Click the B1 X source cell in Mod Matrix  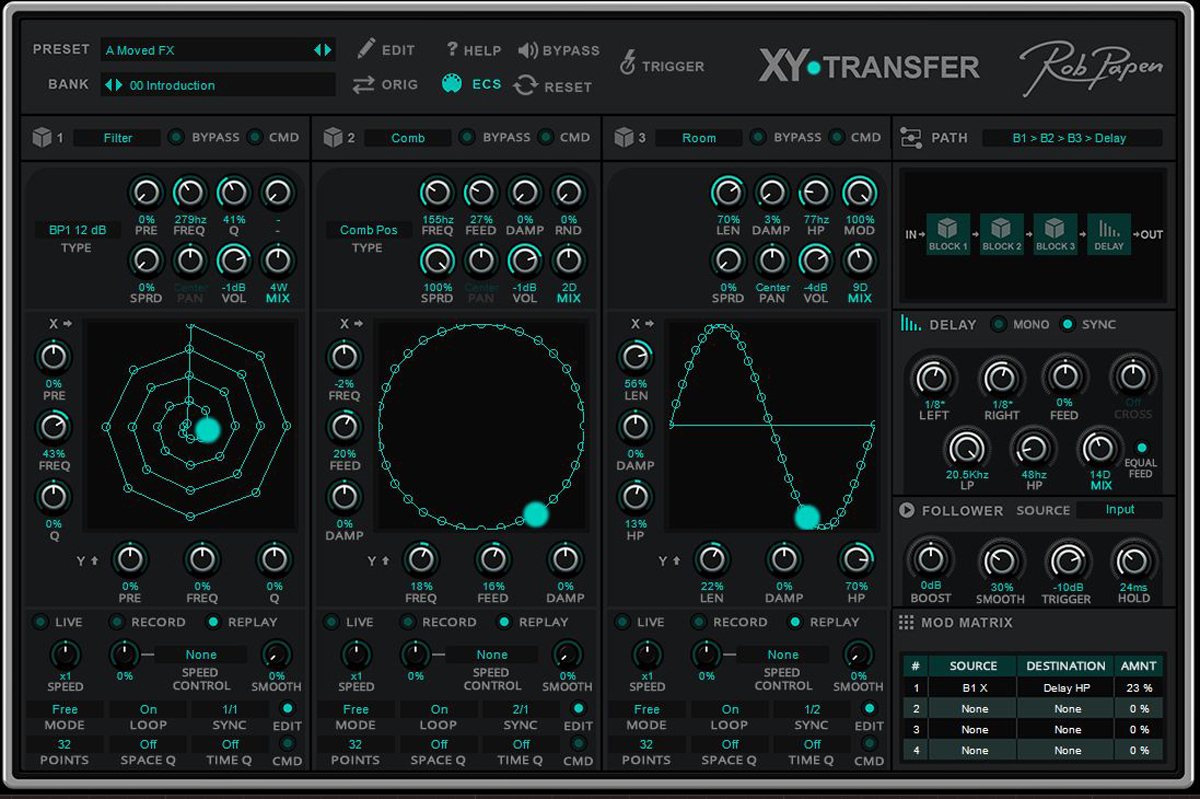(973, 688)
